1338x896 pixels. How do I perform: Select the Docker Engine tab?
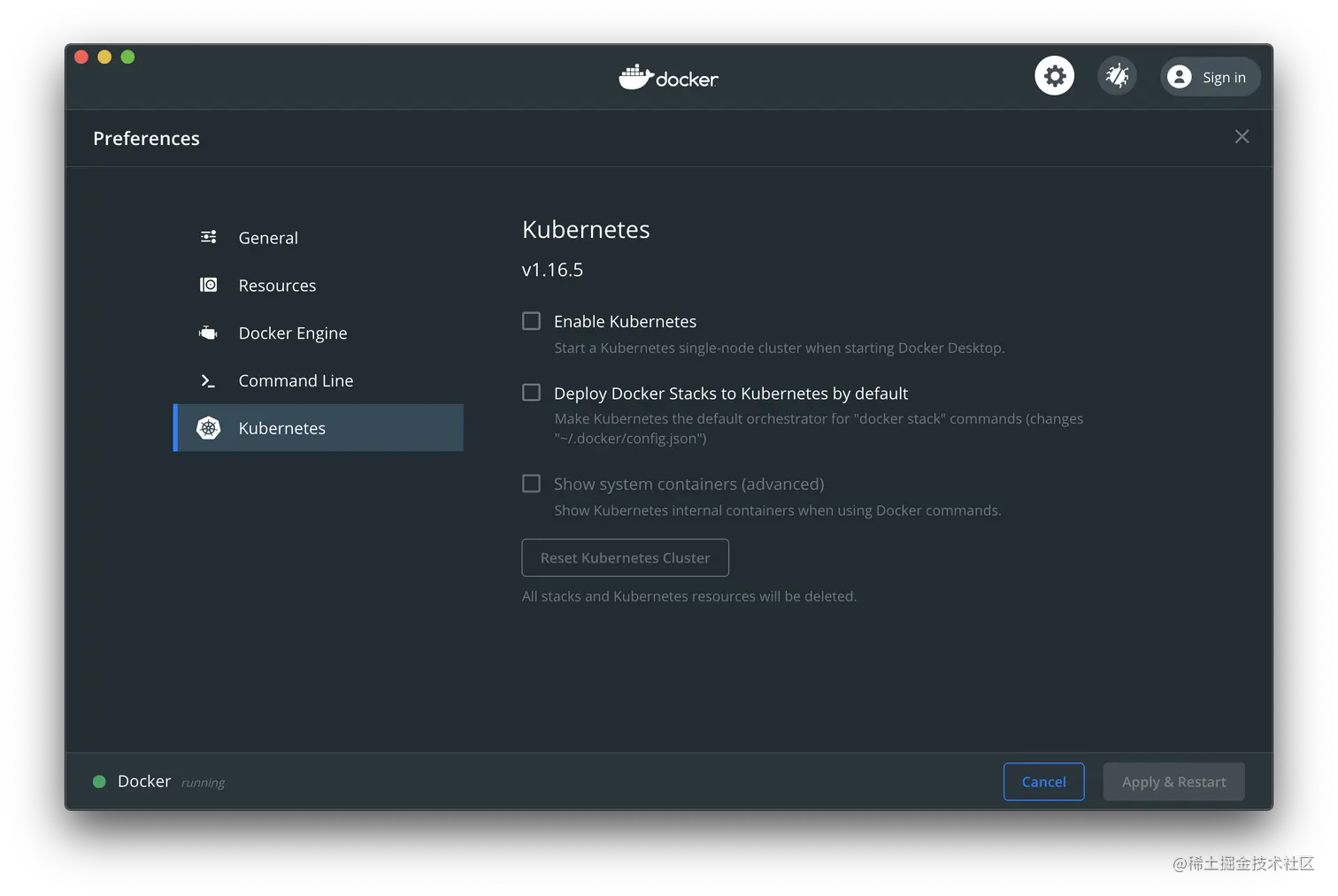pyautogui.click(x=319, y=333)
